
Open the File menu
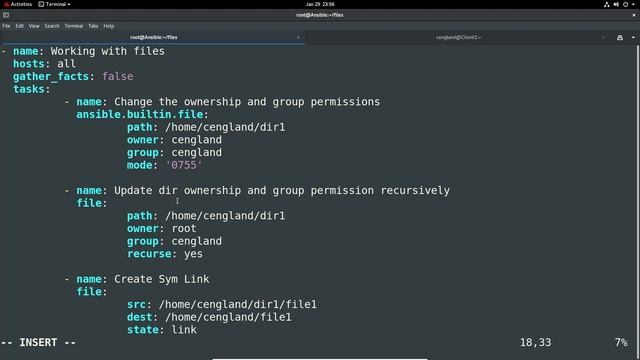coord(7,26)
